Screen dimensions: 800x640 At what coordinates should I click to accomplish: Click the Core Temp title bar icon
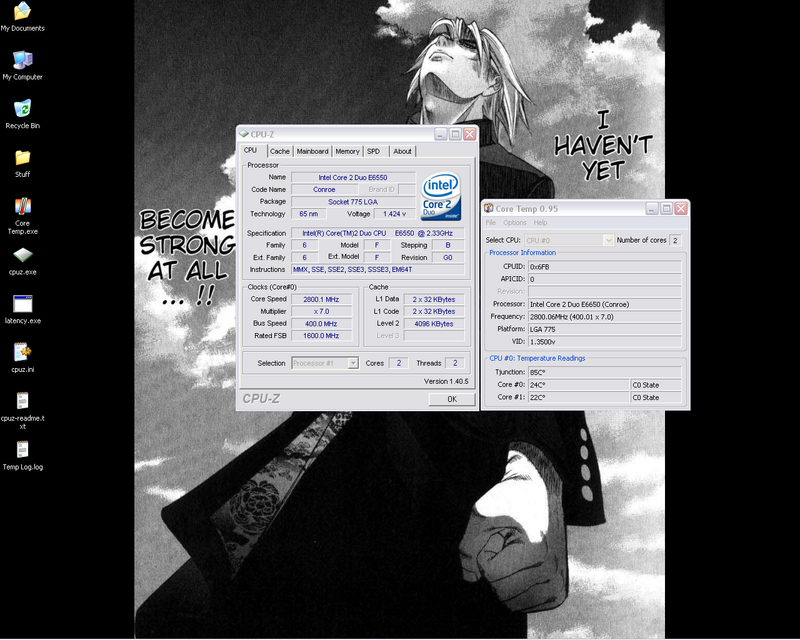[x=489, y=208]
